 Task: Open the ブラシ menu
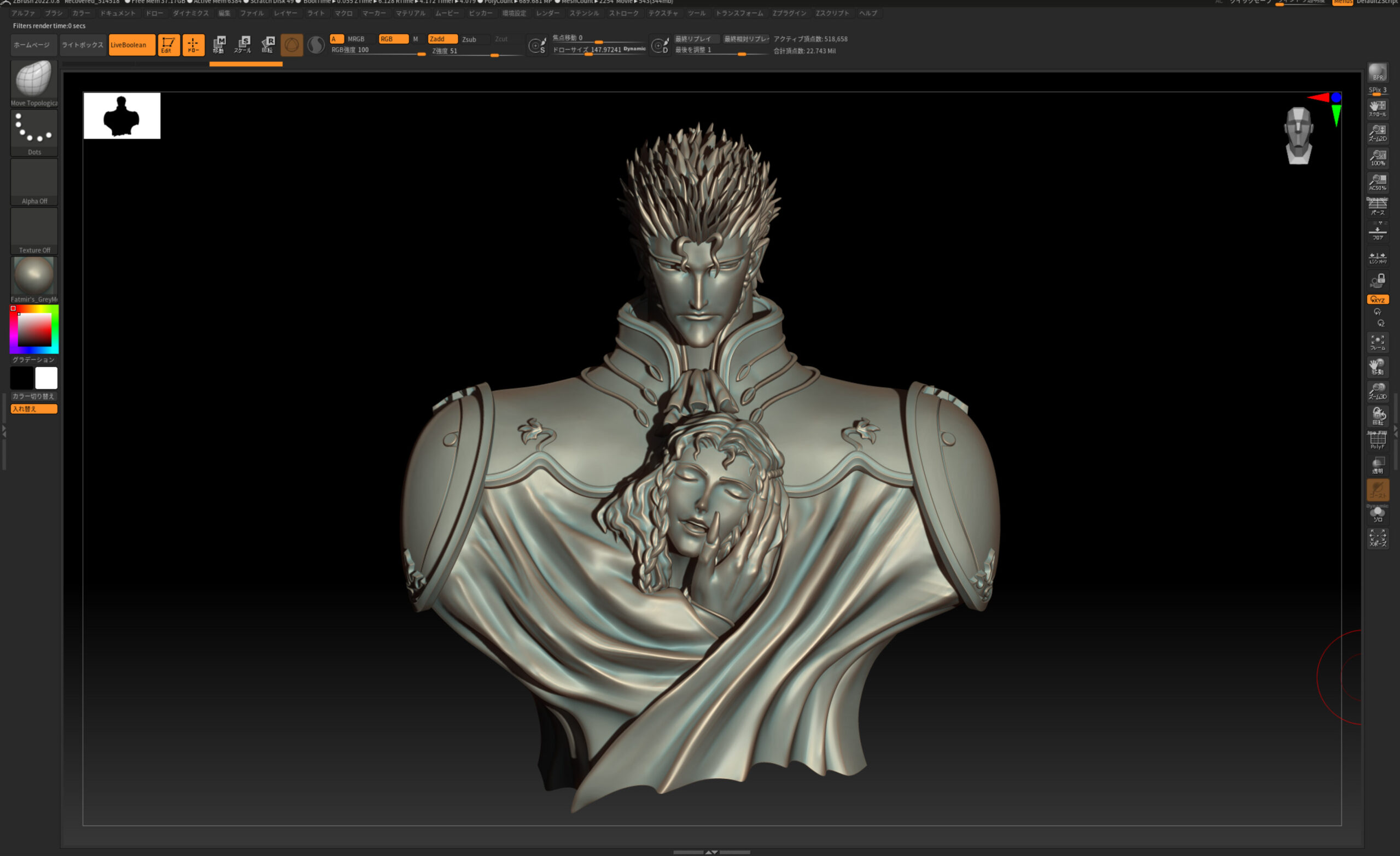pos(54,13)
